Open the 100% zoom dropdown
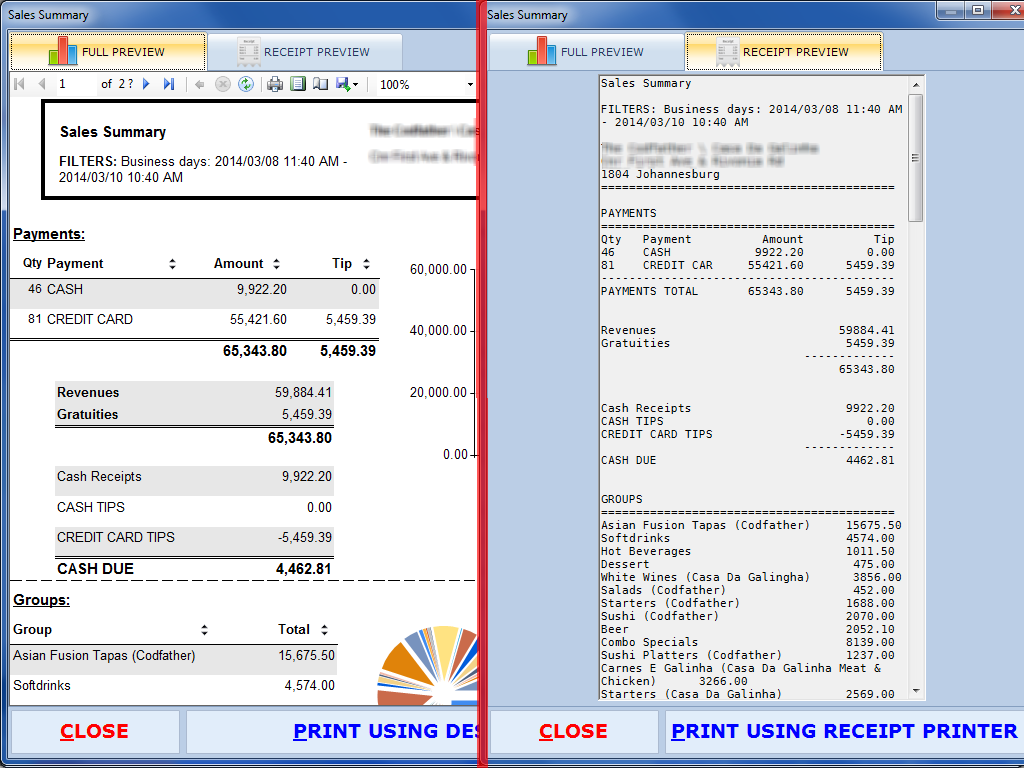 (470, 85)
